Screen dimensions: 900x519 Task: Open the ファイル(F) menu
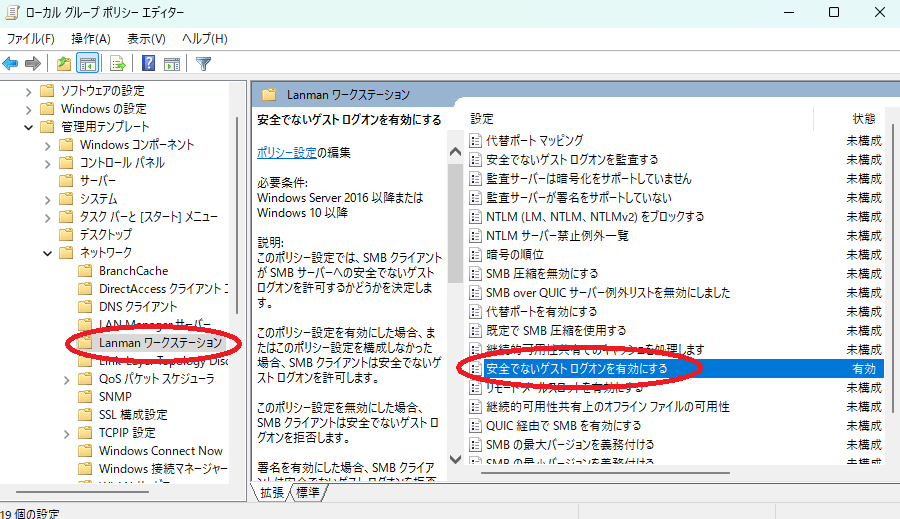(30, 38)
